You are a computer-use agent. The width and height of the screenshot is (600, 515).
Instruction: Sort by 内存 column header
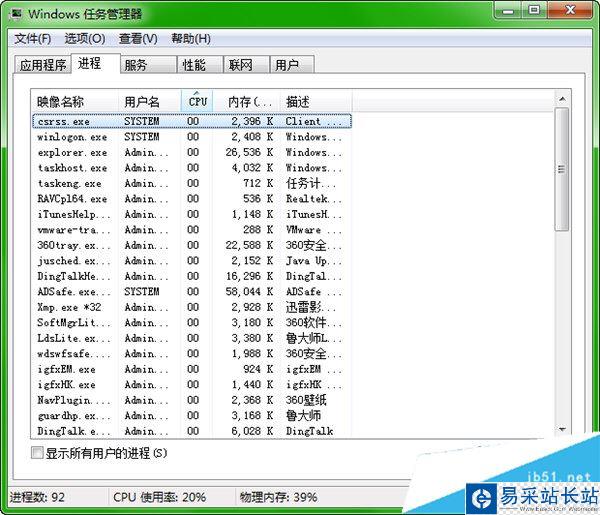(246, 101)
